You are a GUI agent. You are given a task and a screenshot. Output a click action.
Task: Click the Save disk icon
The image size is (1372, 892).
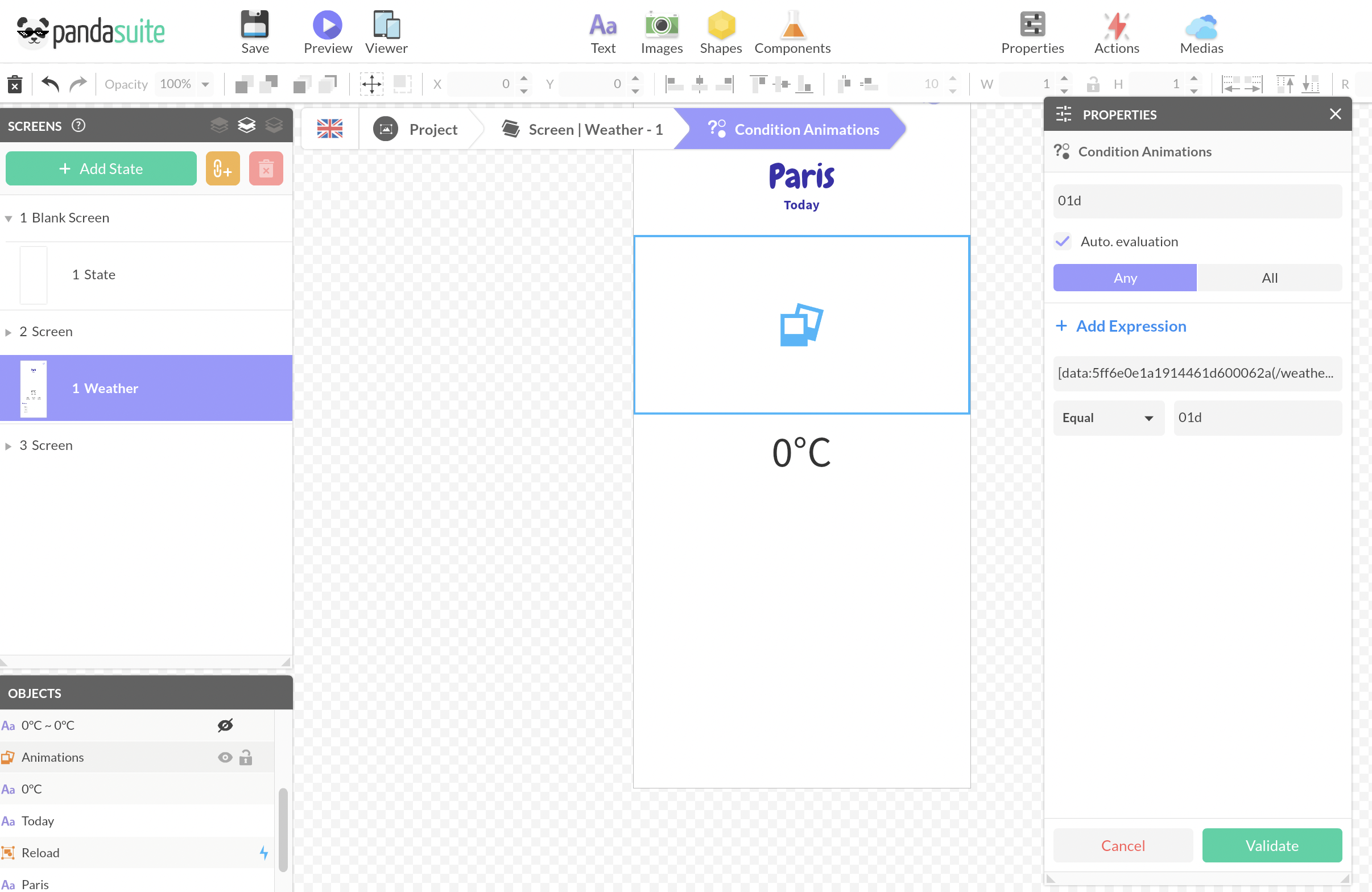click(x=255, y=25)
